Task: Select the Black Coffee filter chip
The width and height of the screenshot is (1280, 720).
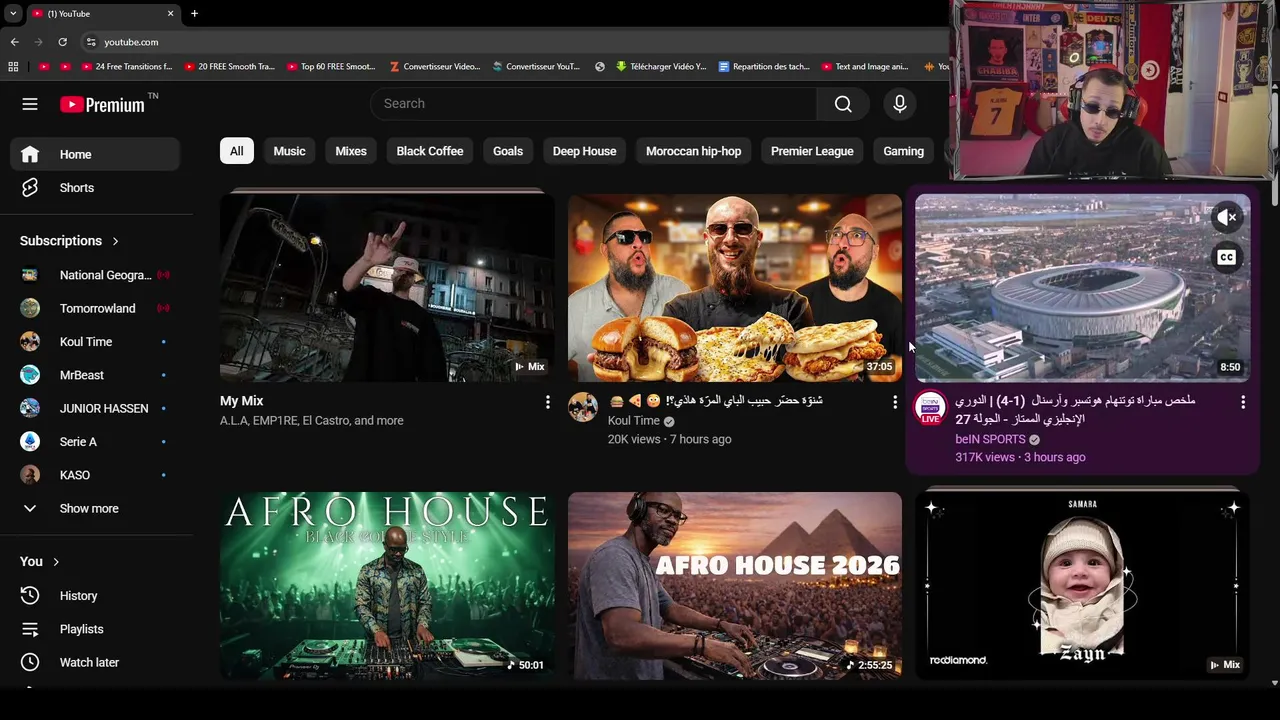Action: point(430,151)
